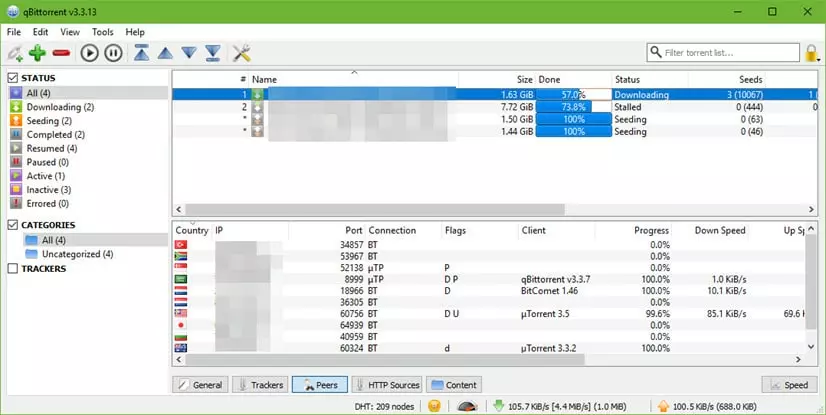Image resolution: width=826 pixels, height=415 pixels.
Task: Click the Resume play toolbar button
Action: coord(90,53)
